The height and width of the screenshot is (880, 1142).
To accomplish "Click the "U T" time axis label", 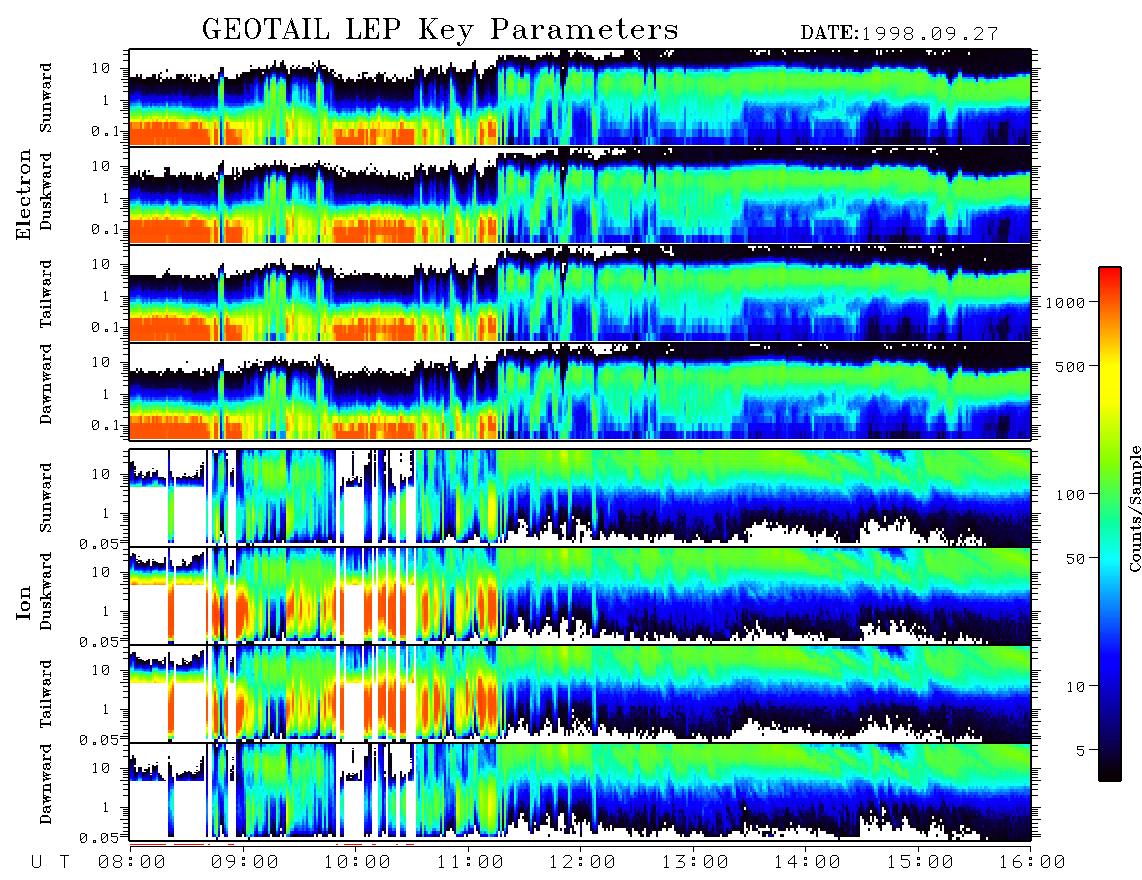I will click(x=50, y=863).
